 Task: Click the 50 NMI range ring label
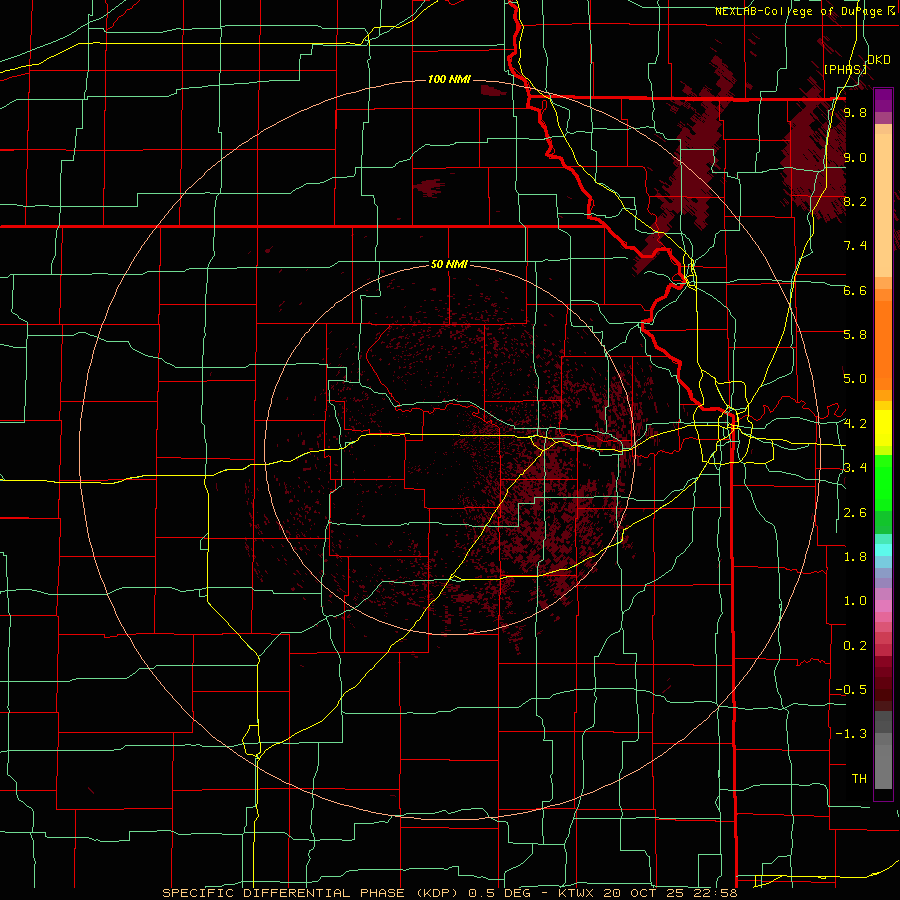449,264
